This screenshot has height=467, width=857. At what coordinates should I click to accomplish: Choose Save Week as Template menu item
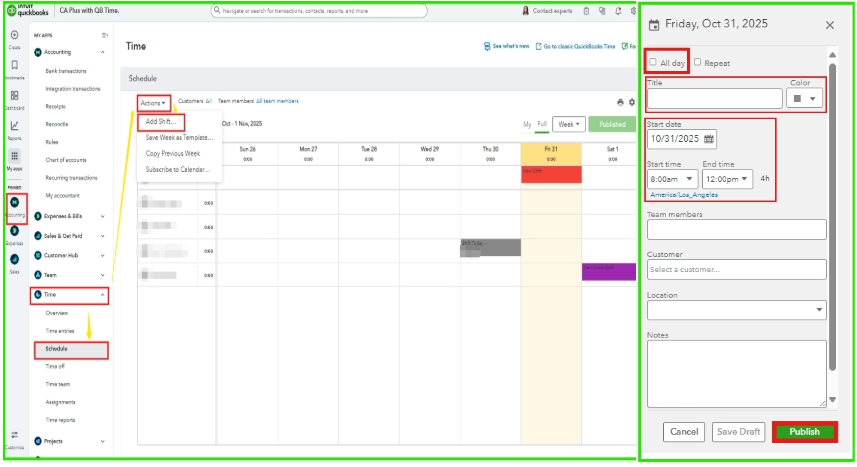click(x=179, y=138)
